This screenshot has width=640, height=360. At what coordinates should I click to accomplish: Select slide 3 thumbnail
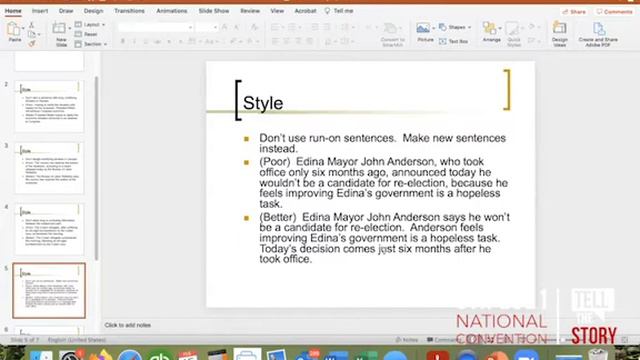49,168
